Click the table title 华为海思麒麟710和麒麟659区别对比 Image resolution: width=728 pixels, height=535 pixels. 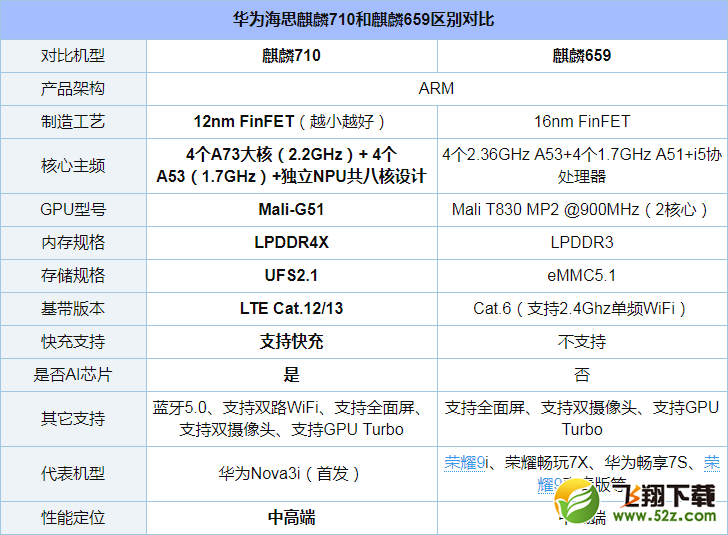point(364,20)
